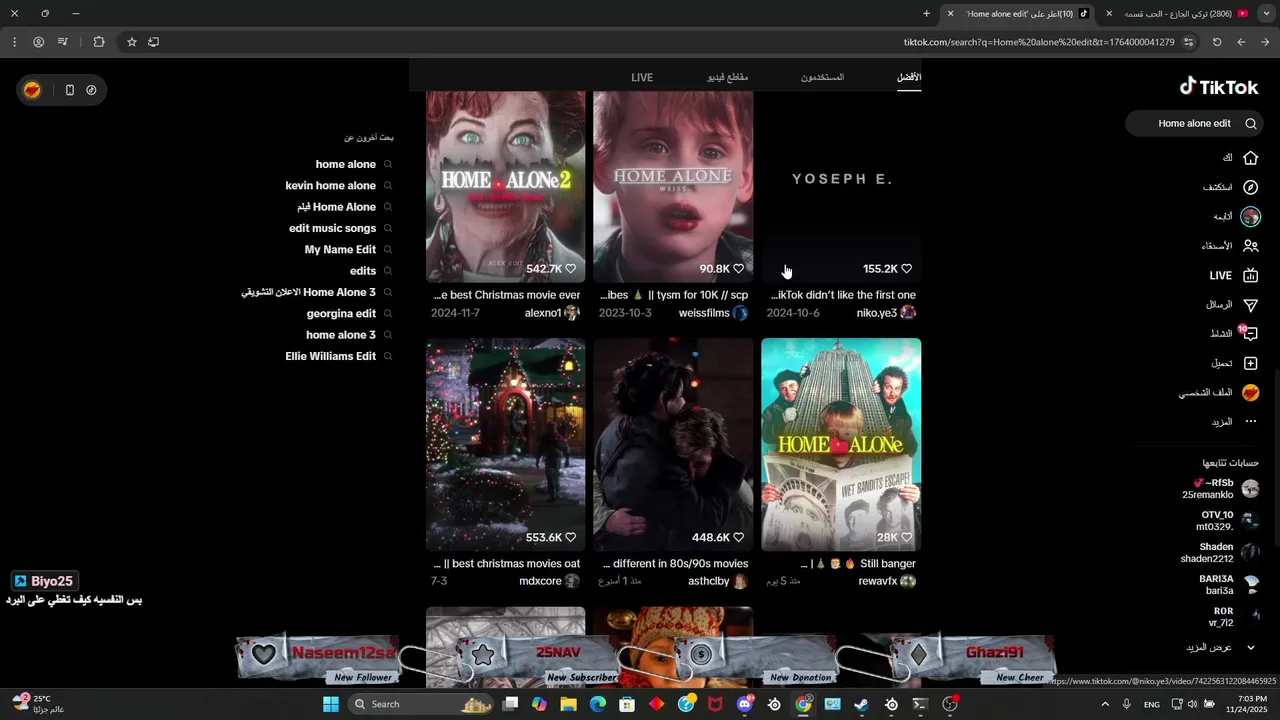Open the Explore compass icon
The height and width of the screenshot is (720, 1280).
(x=1250, y=187)
